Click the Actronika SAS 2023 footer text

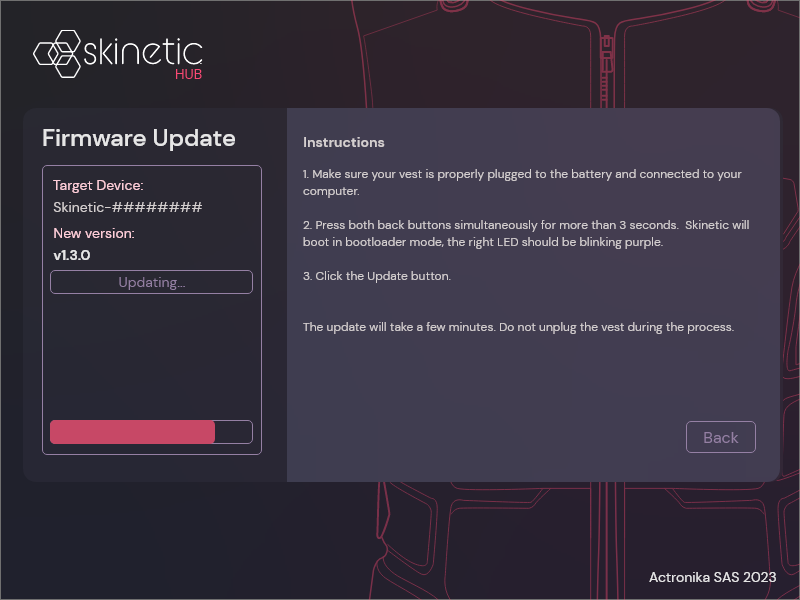(713, 577)
